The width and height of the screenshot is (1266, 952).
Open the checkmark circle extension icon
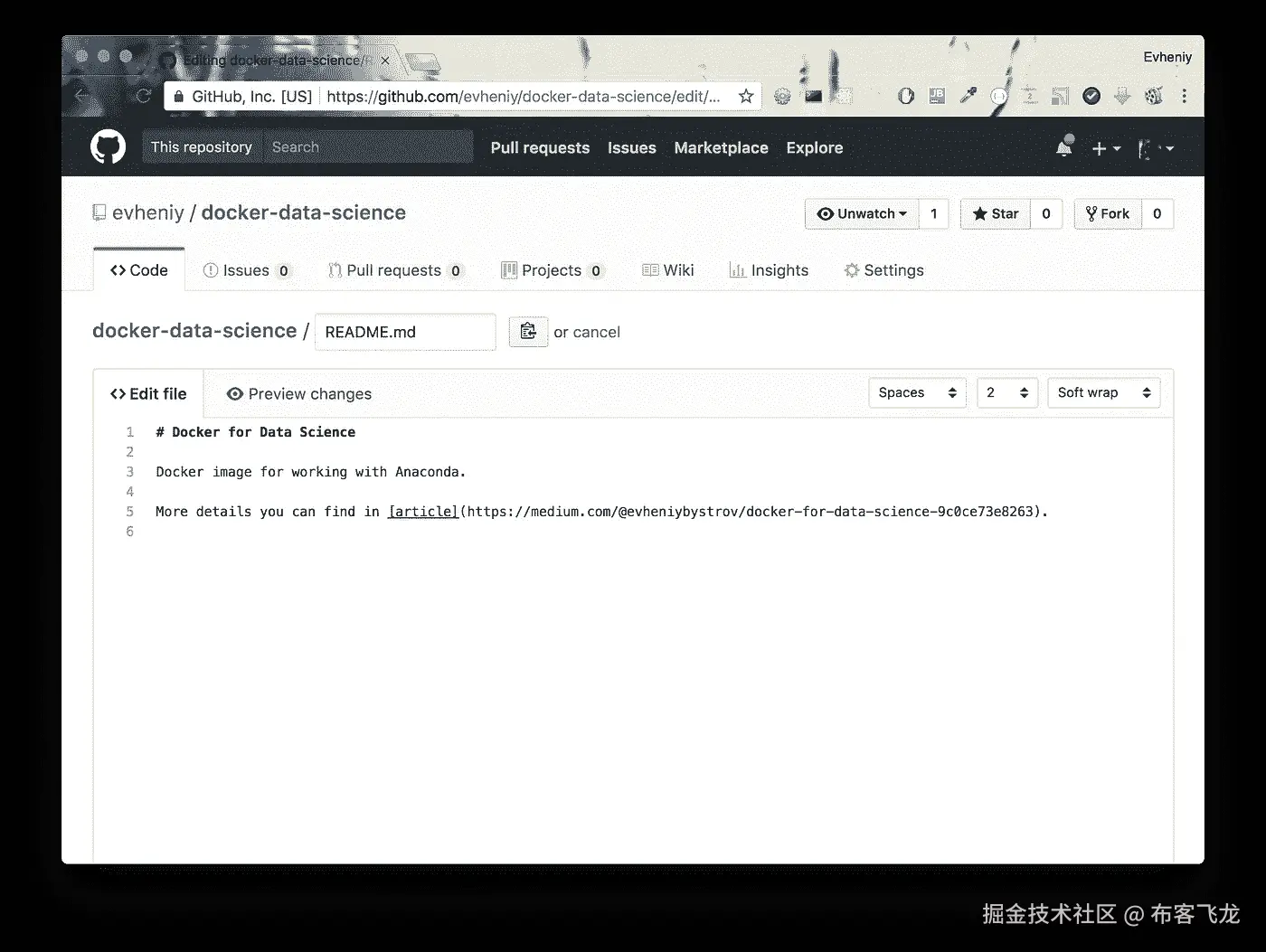pyautogui.click(x=1091, y=96)
